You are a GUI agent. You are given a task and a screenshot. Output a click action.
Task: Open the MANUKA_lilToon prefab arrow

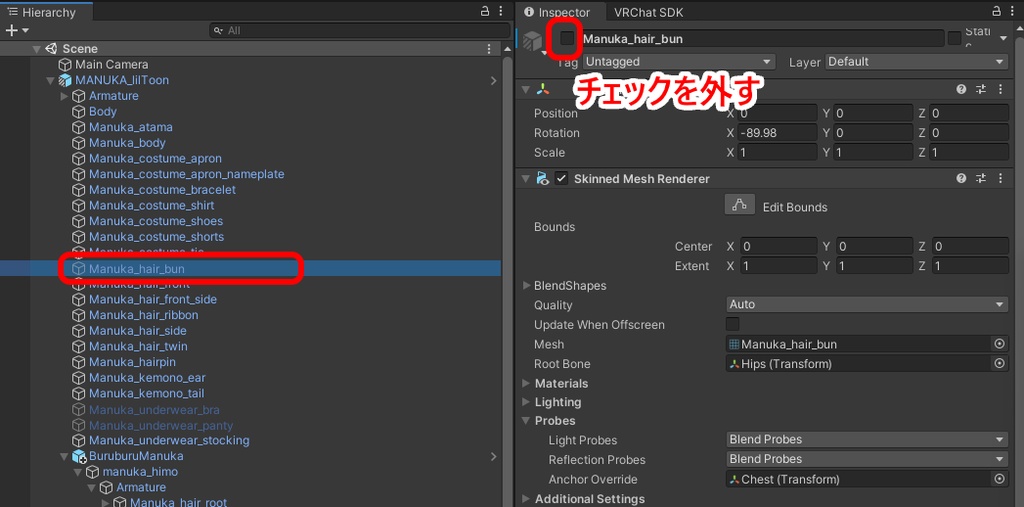pos(494,80)
